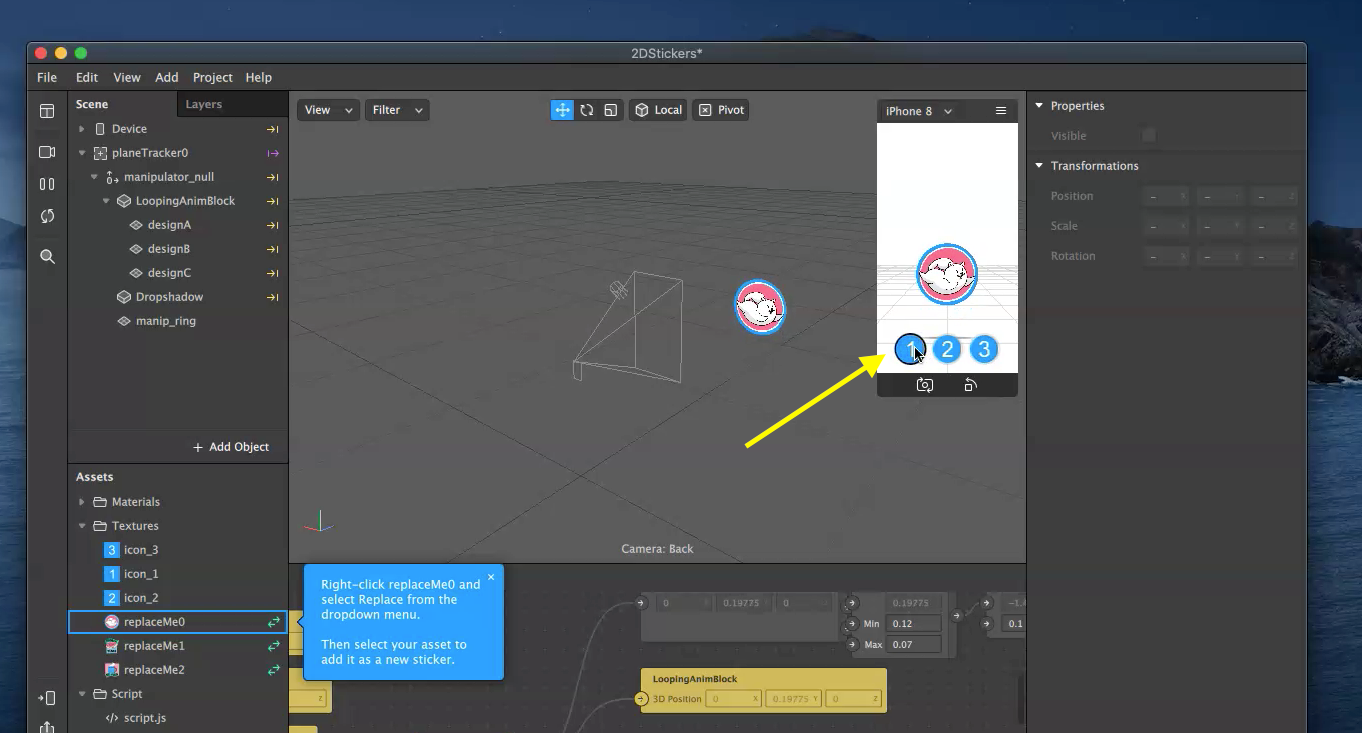Close the blue tutorial tooltip
Image resolution: width=1362 pixels, height=733 pixels.
coord(491,578)
